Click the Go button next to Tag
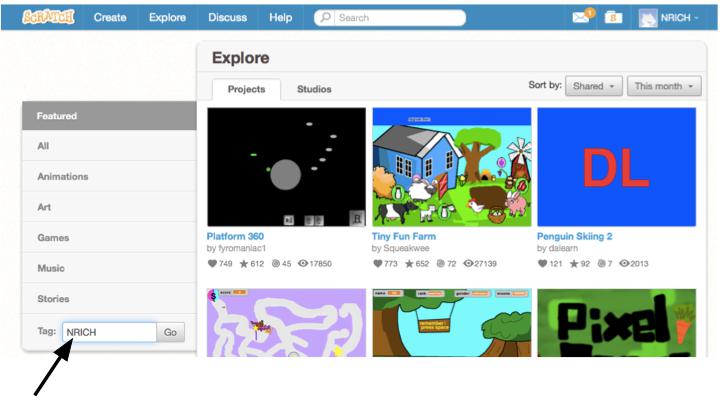The width and height of the screenshot is (725, 401). pos(170,332)
